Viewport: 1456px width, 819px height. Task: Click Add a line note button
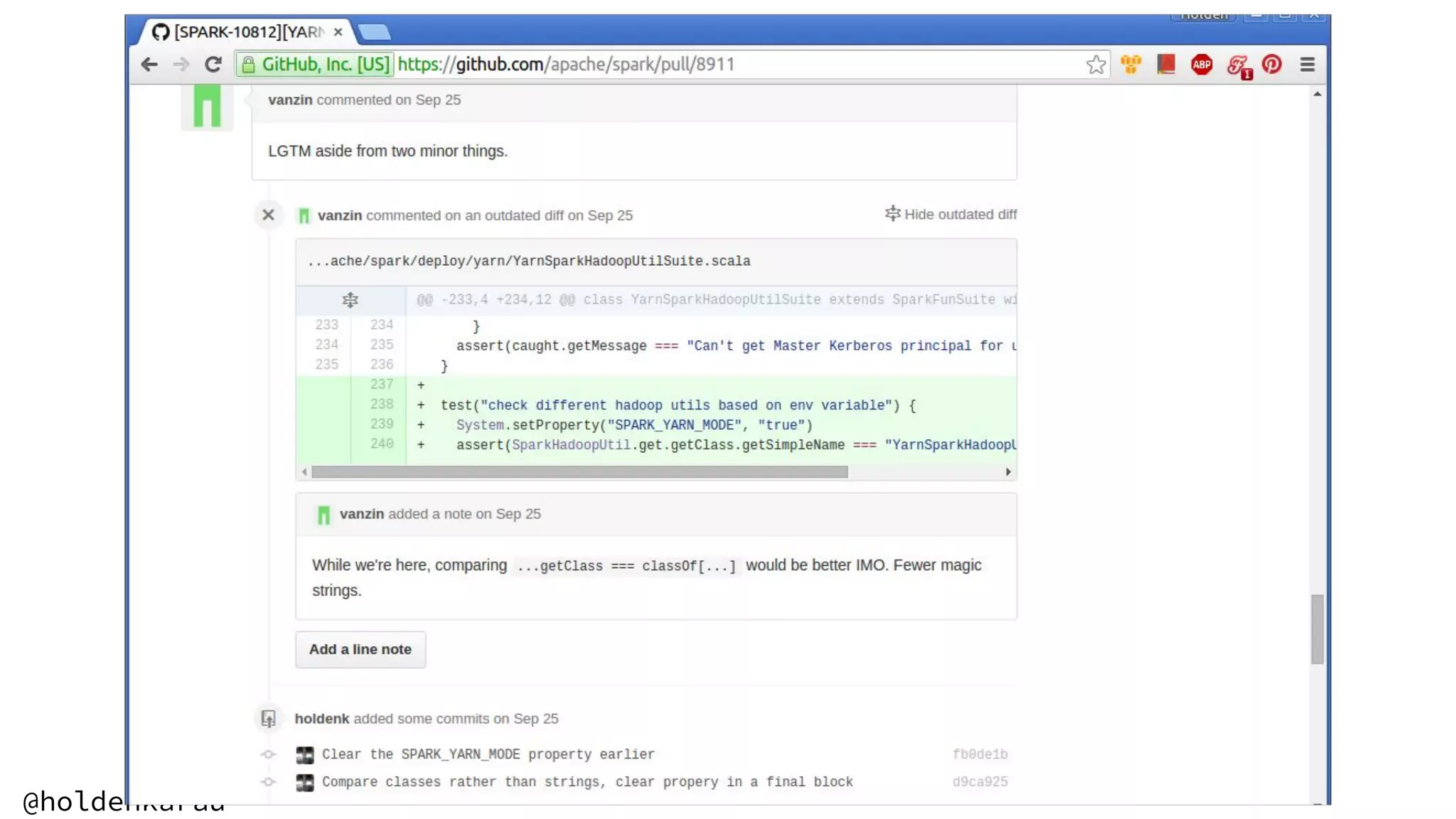[x=360, y=649]
